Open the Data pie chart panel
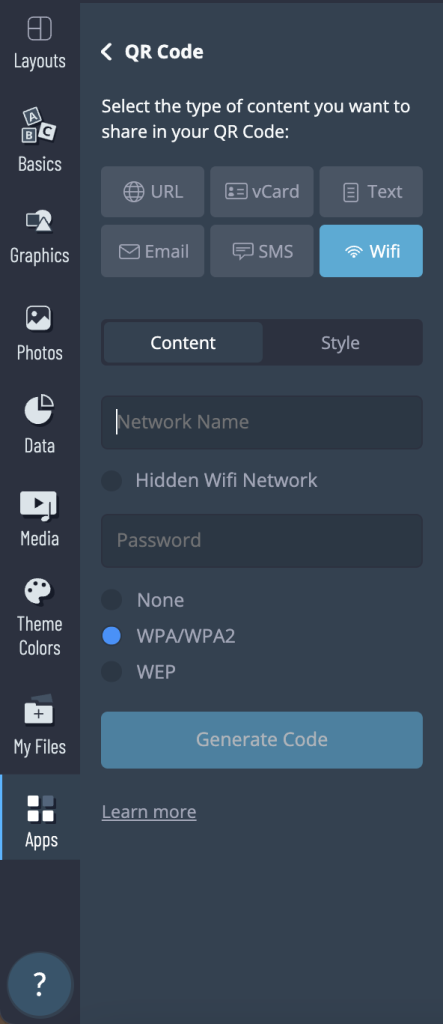 pos(40,424)
